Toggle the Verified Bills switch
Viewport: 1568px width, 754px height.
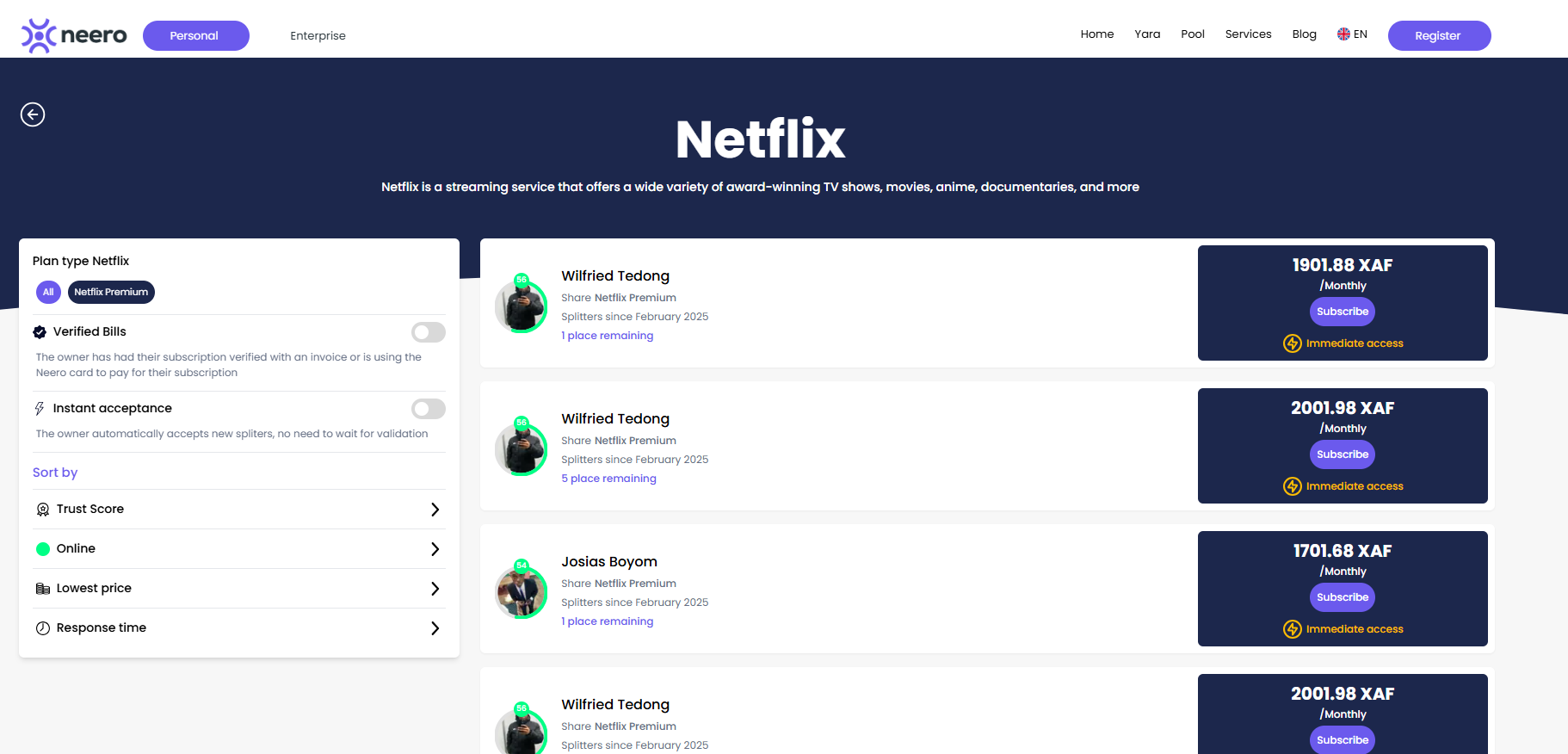[x=429, y=332]
